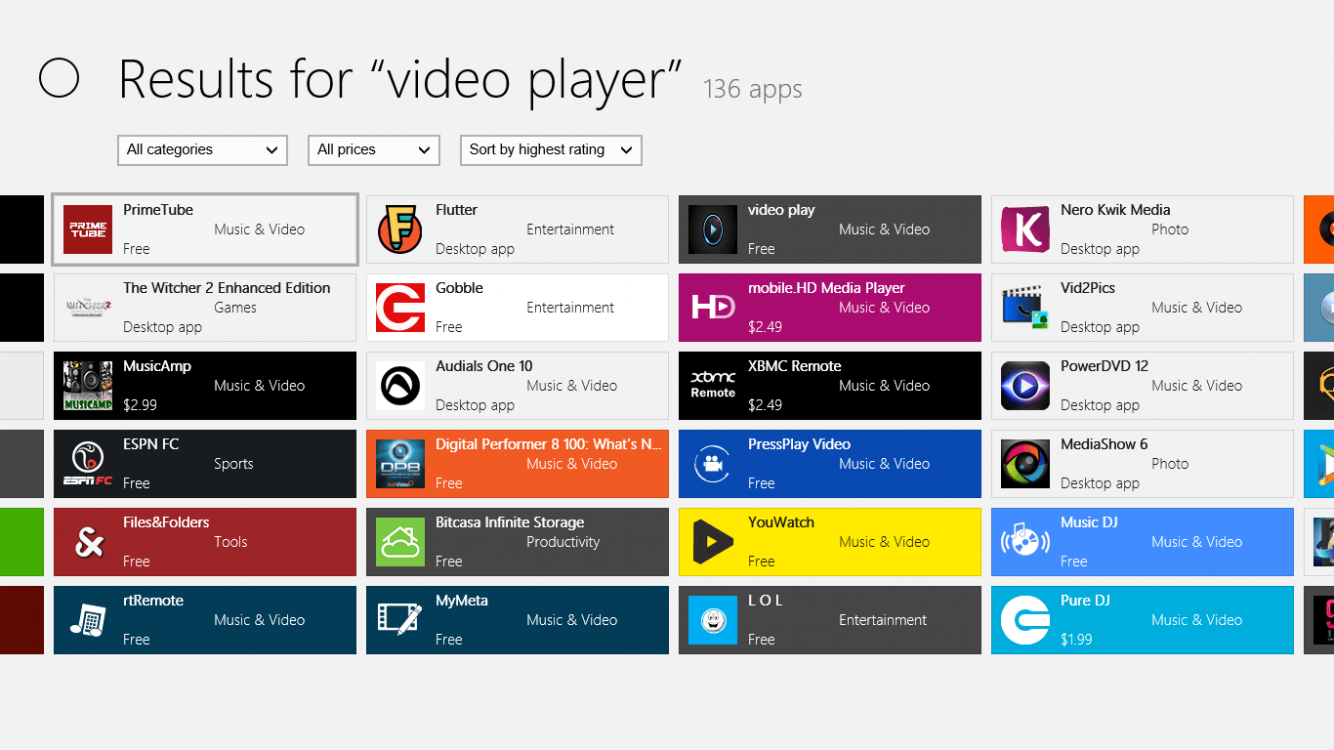Click the Games label on The Witcher 2
The width and height of the screenshot is (1334, 750).
coord(236,308)
